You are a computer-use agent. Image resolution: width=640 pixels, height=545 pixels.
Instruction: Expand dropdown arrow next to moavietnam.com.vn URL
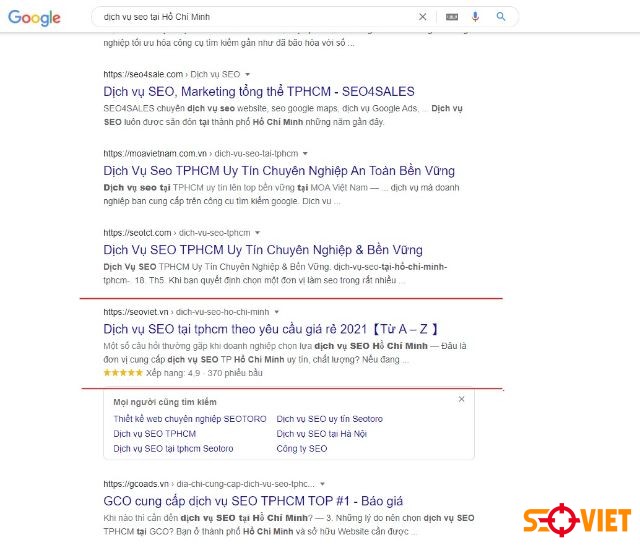305,153
